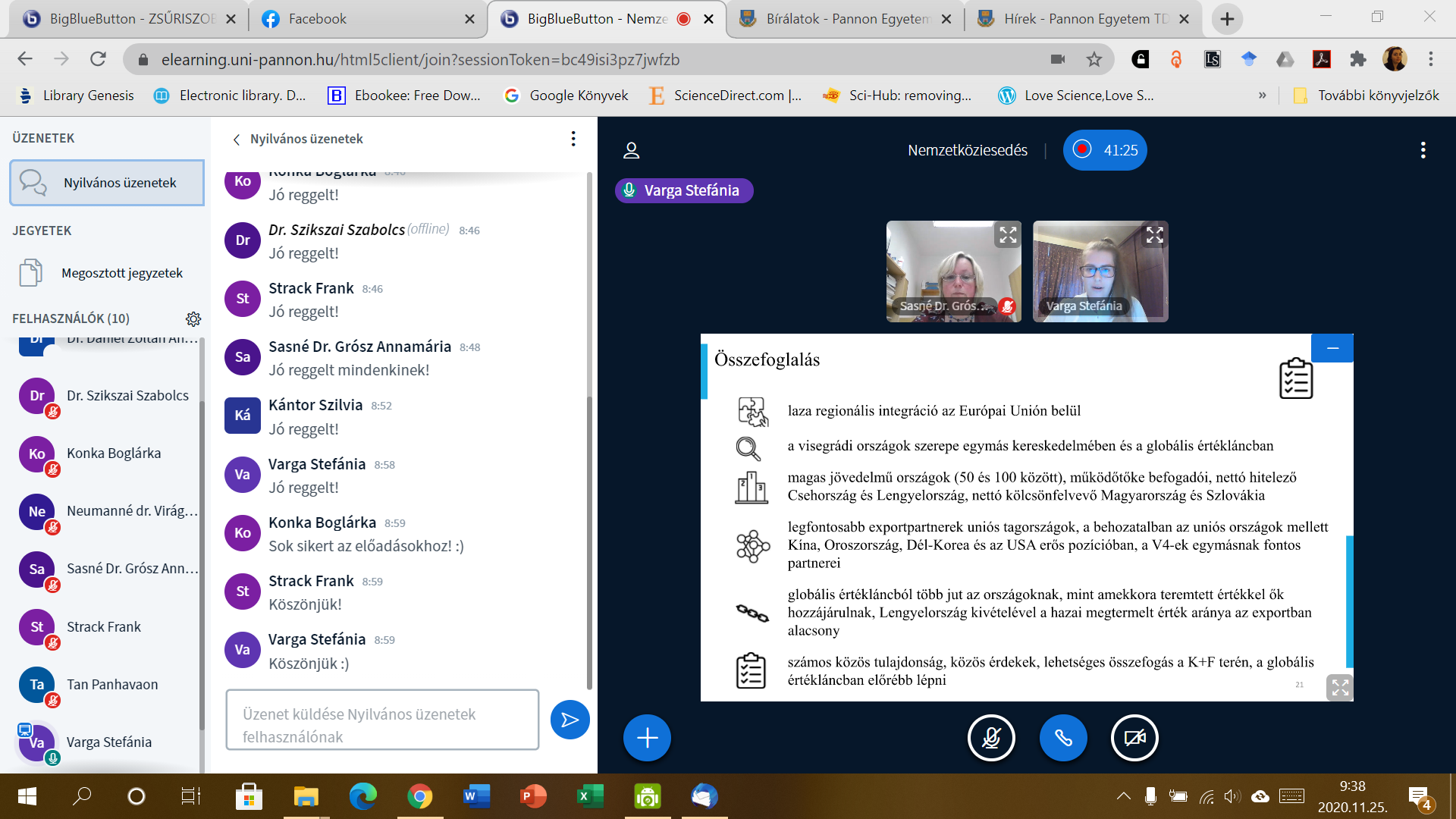1456x819 pixels.
Task: Open meeting options three-dot menu
Action: point(1423,150)
